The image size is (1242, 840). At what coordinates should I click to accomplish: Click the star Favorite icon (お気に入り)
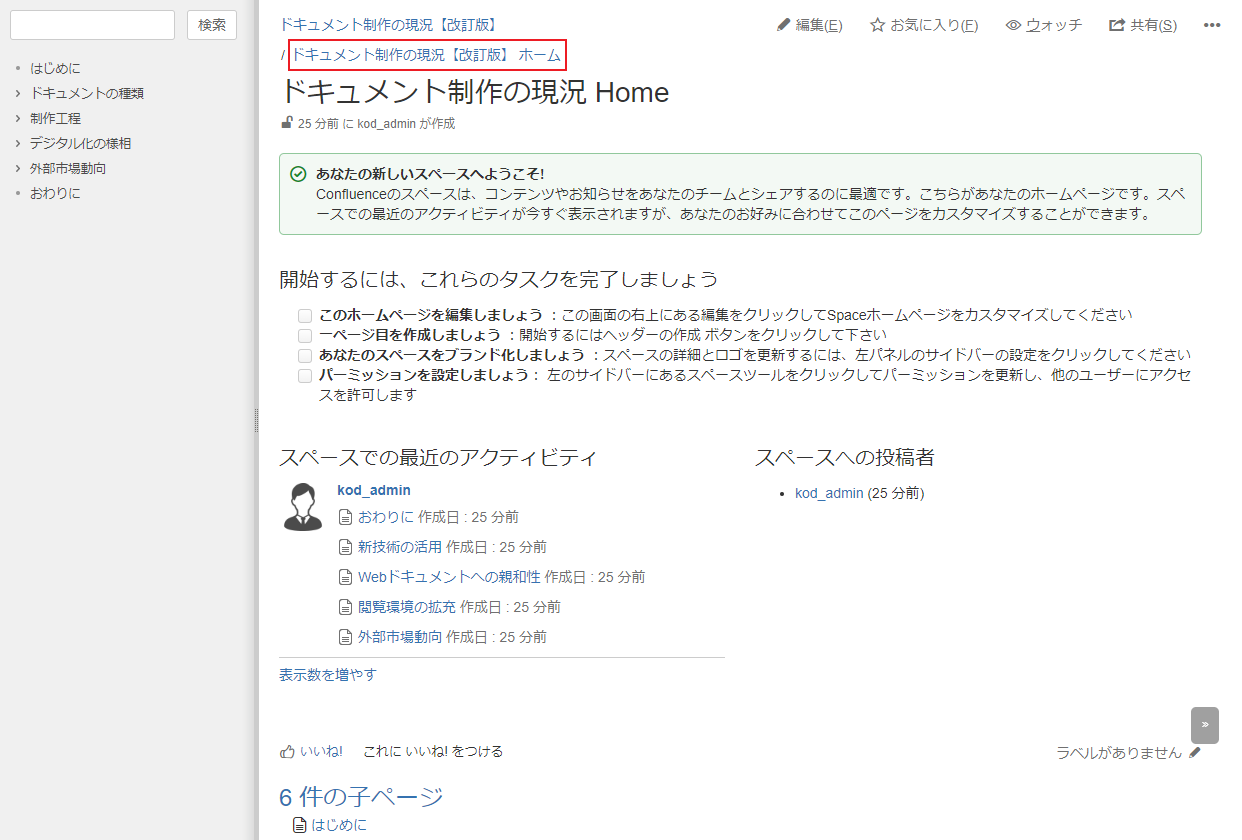click(877, 25)
